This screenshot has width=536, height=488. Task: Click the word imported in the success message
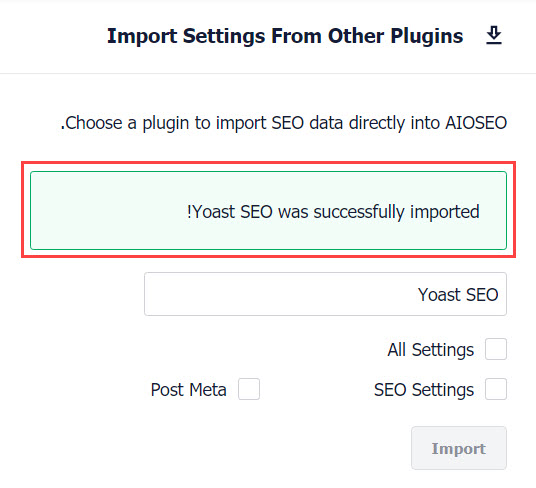tap(445, 212)
